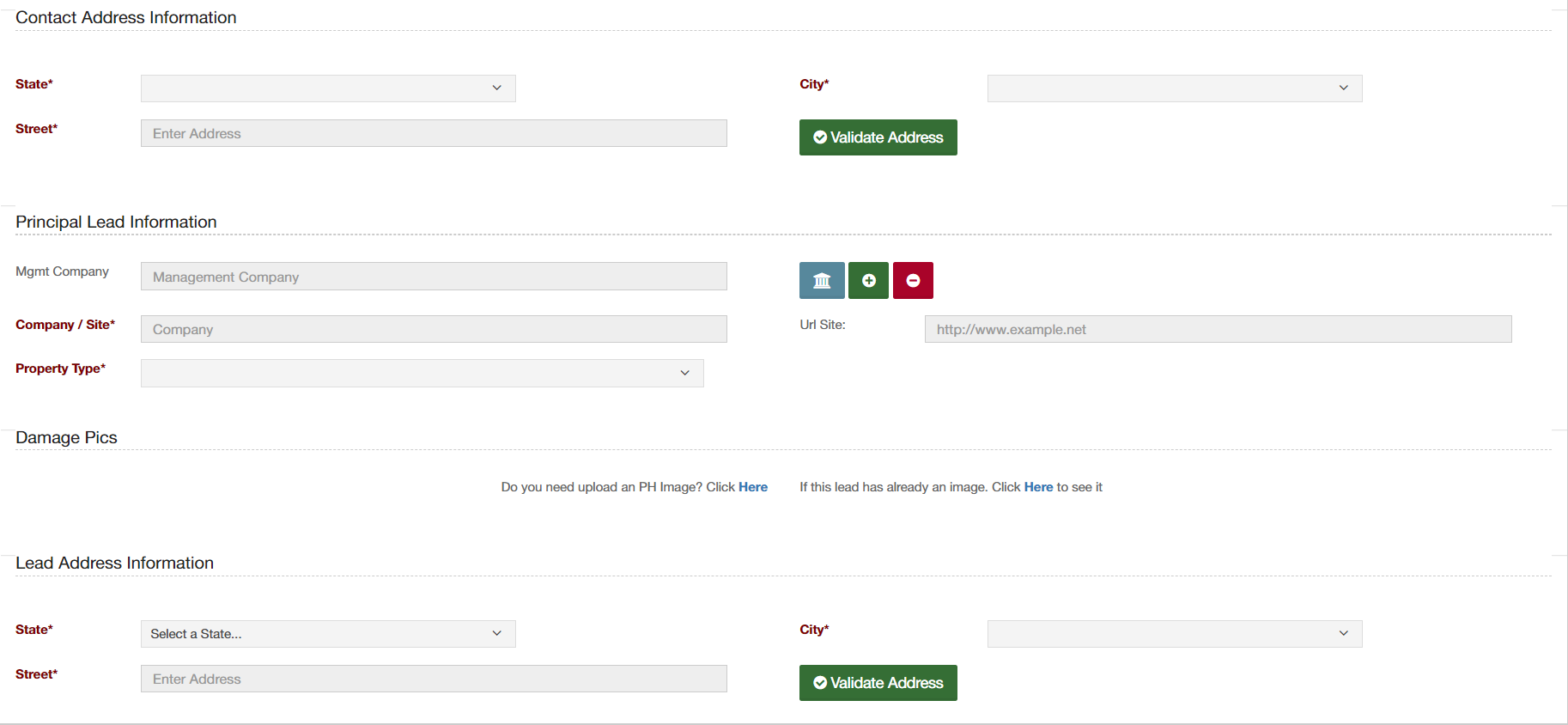Expand the Property Type dropdown
Image resolution: width=1568 pixels, height=725 pixels.
pyautogui.click(x=422, y=373)
